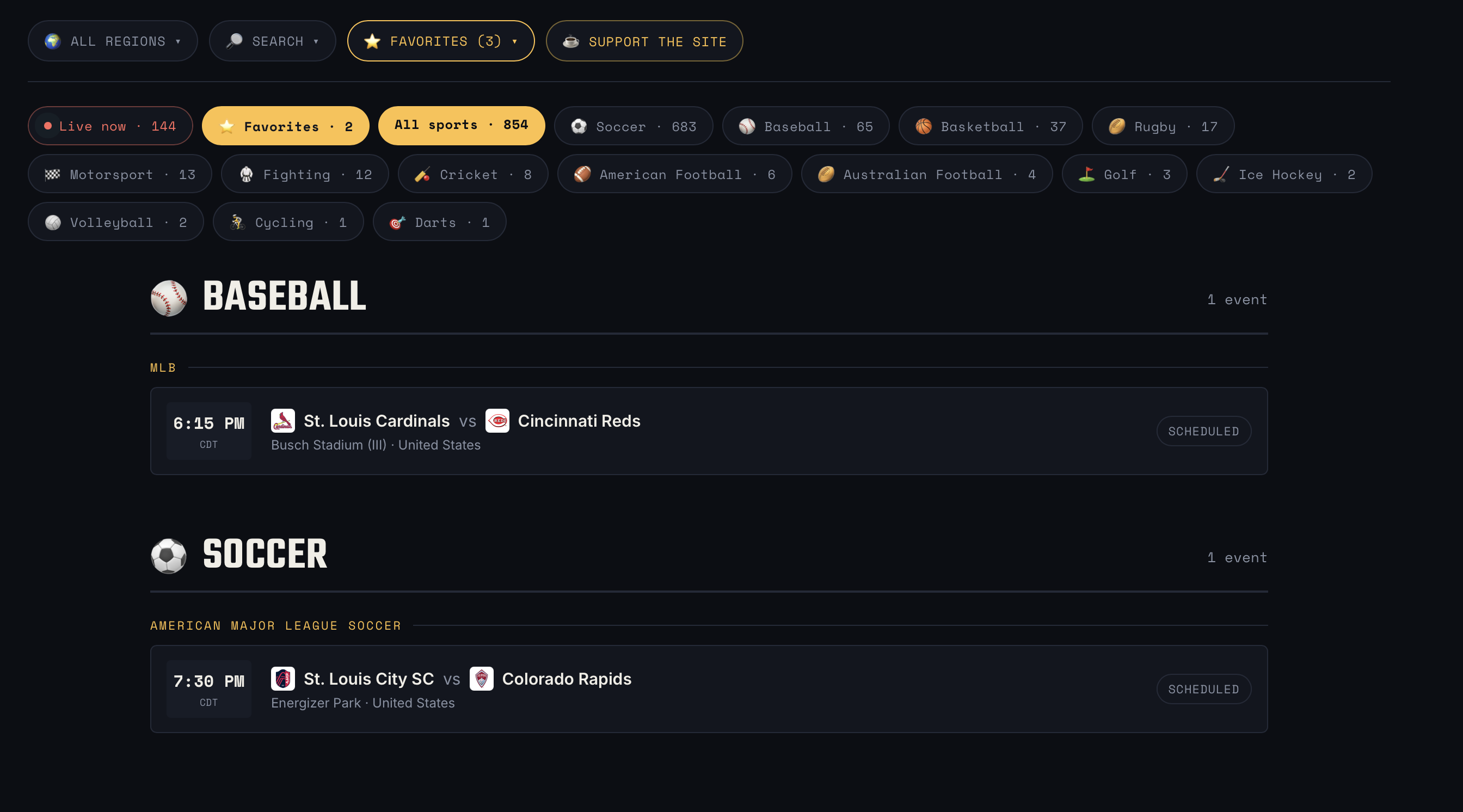Image resolution: width=1463 pixels, height=812 pixels.
Task: Open the St. Louis City SC match card
Action: pos(709,689)
